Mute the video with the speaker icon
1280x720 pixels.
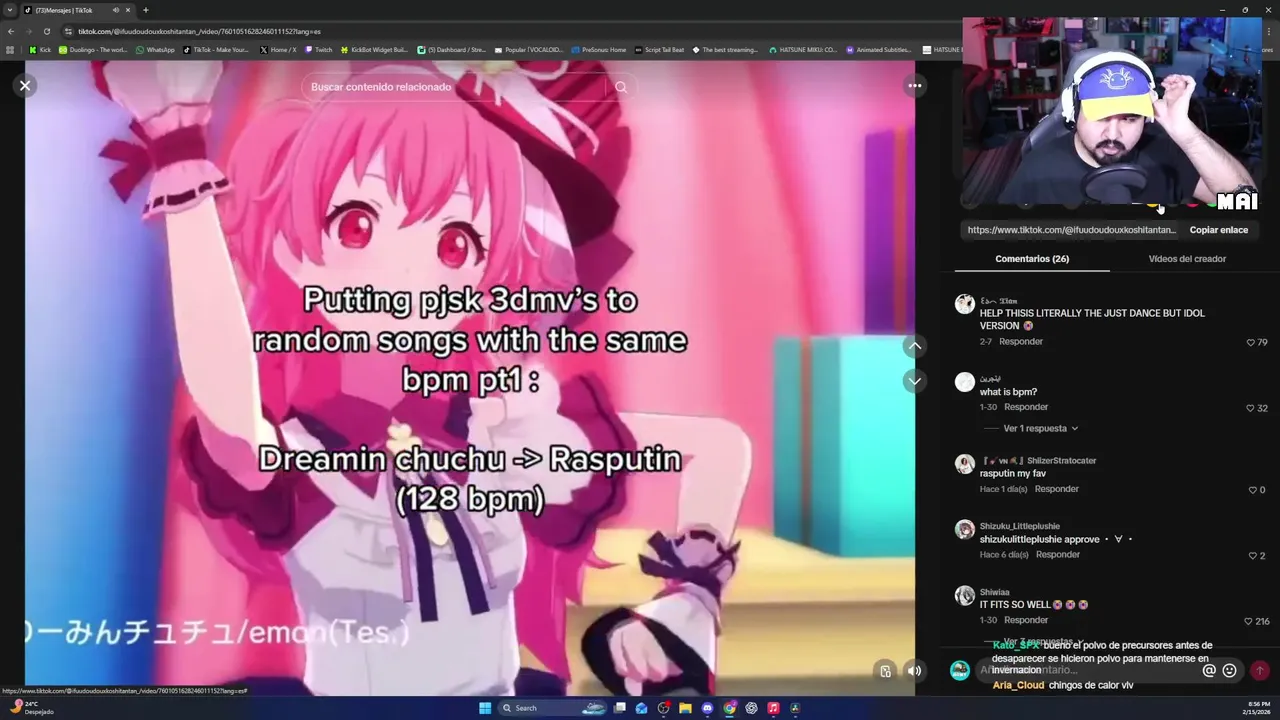[914, 671]
